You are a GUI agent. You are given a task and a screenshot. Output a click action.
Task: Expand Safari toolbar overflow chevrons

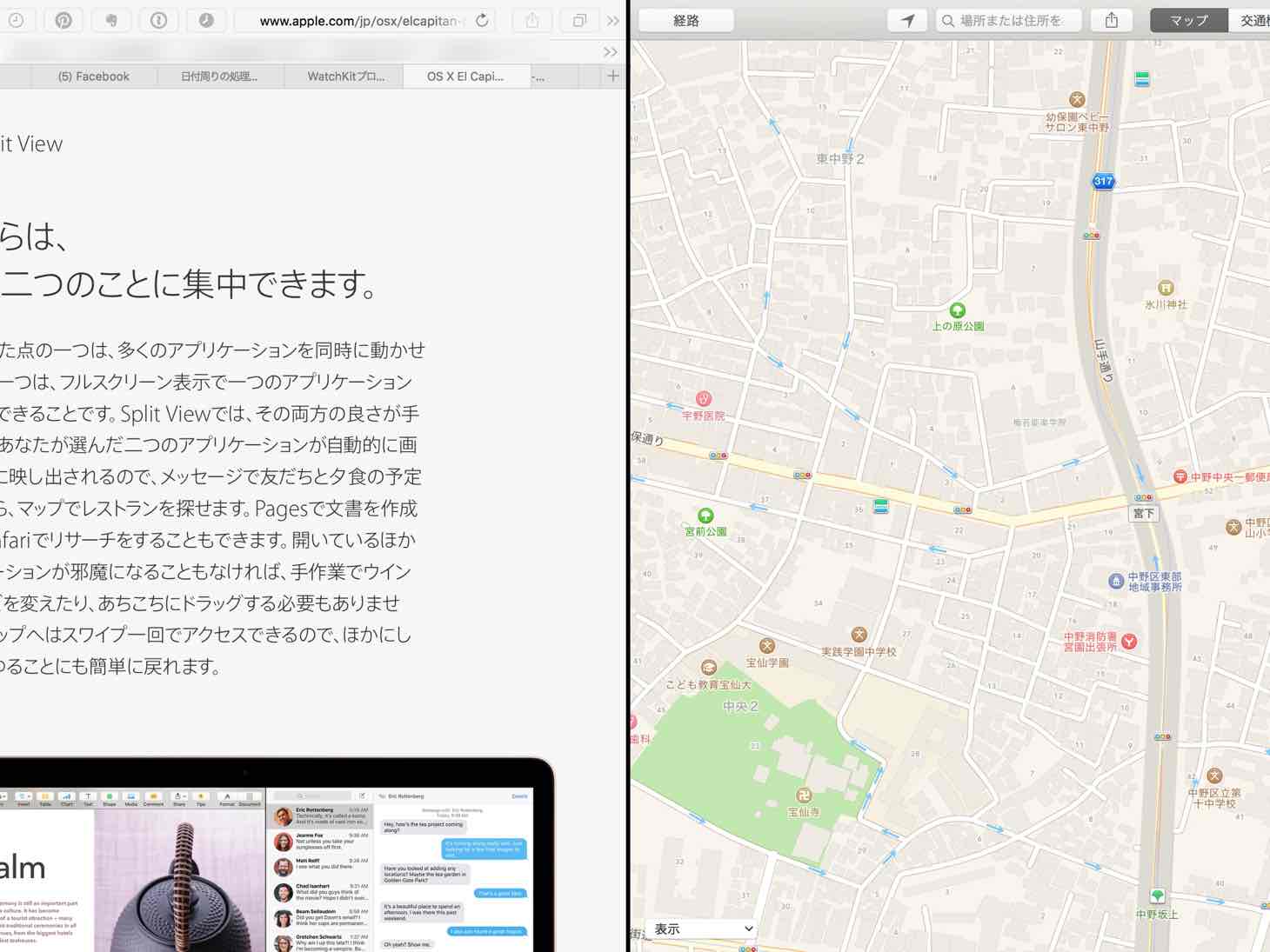pos(613,20)
